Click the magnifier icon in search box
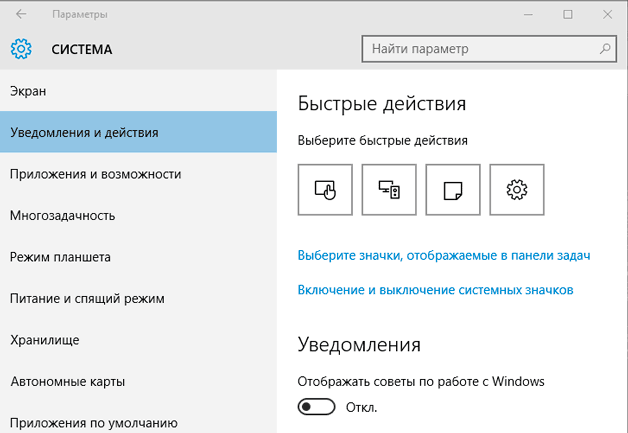 click(605, 49)
